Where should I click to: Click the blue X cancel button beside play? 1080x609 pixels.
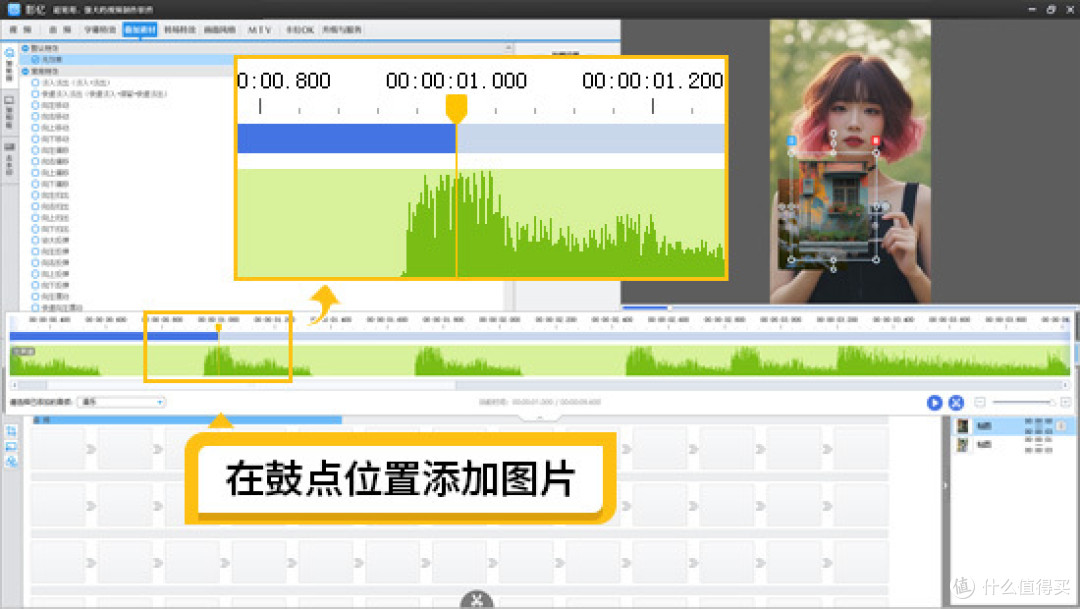coord(956,402)
